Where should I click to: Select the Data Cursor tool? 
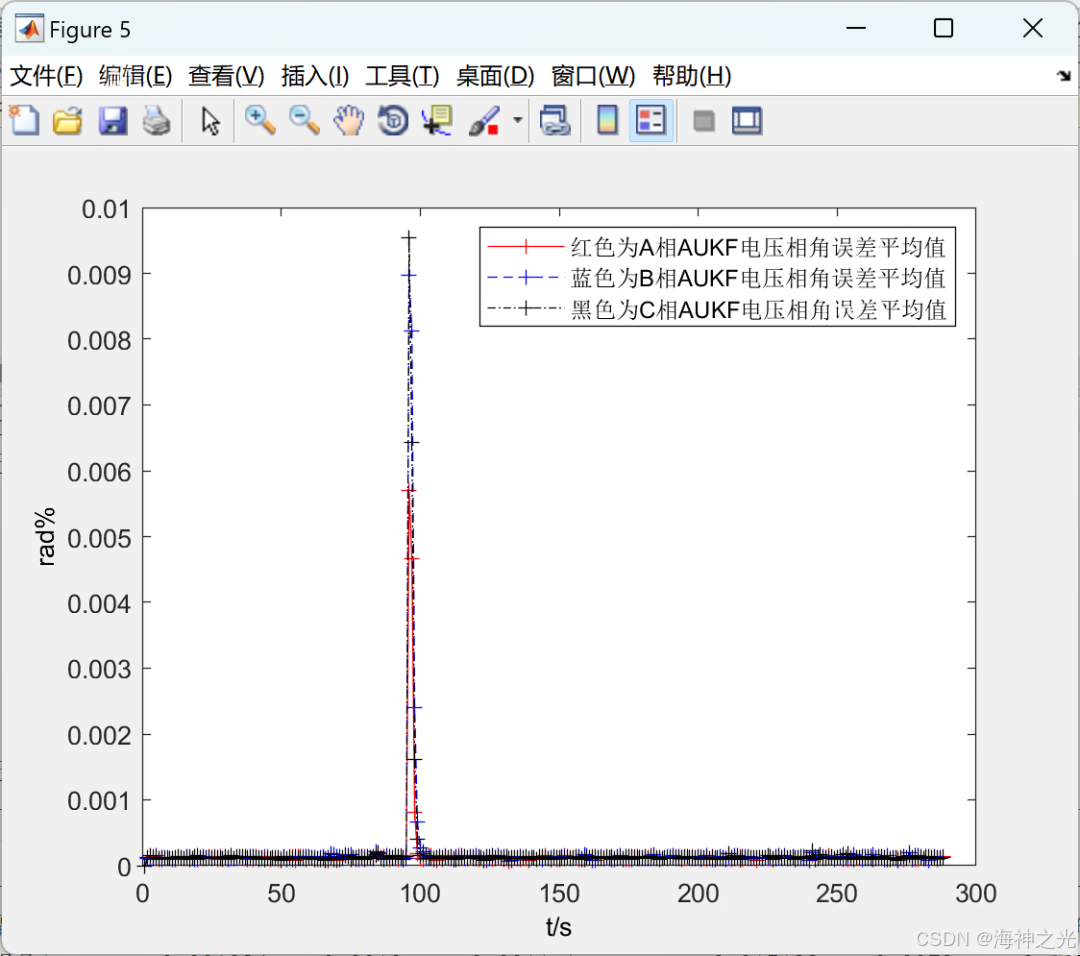(437, 121)
